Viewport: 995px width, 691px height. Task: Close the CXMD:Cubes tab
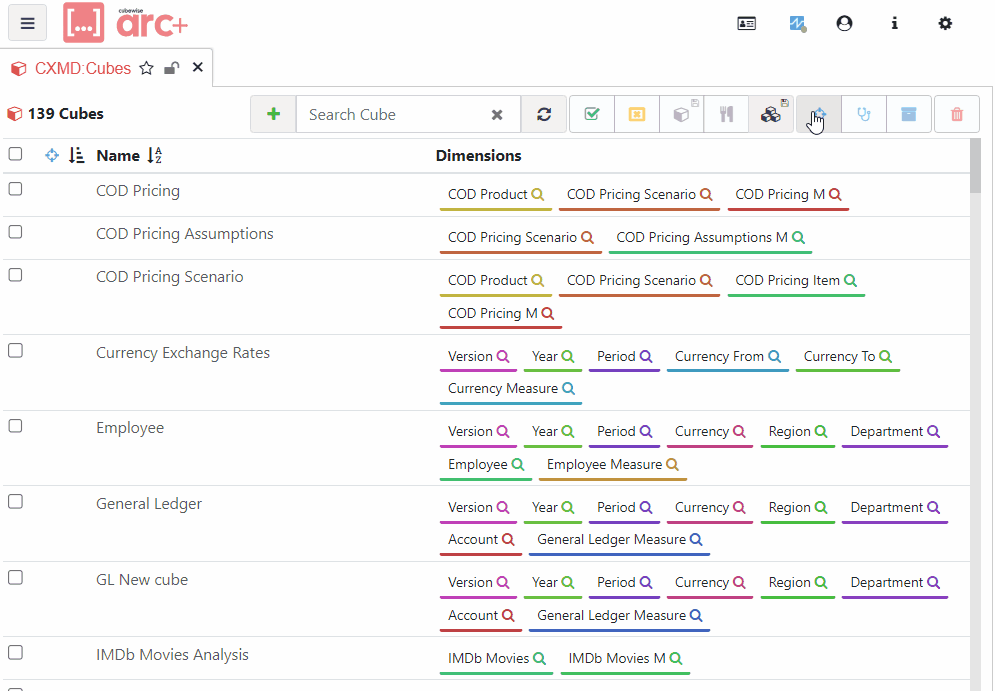[198, 67]
